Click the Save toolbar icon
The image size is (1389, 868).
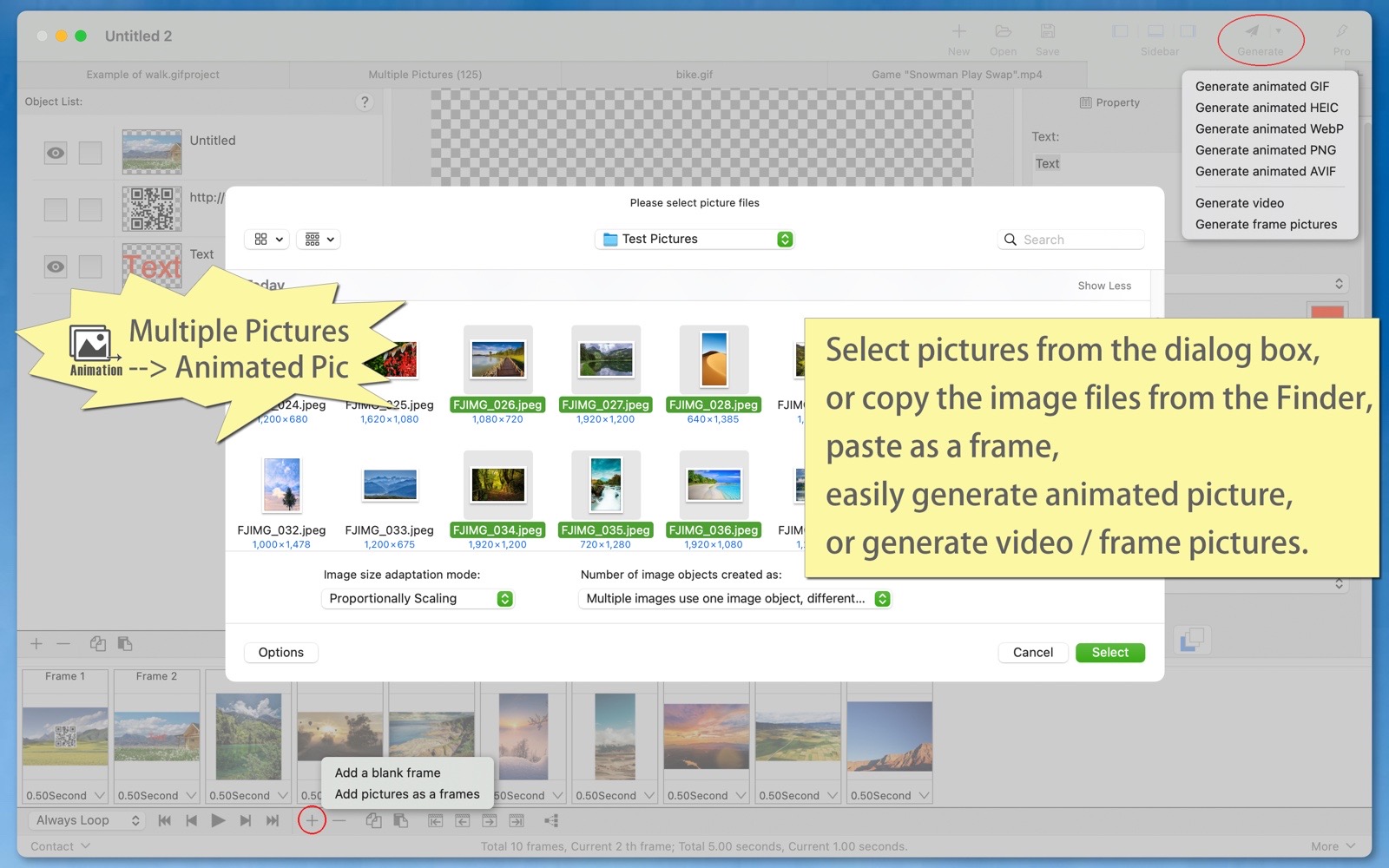click(x=1047, y=32)
